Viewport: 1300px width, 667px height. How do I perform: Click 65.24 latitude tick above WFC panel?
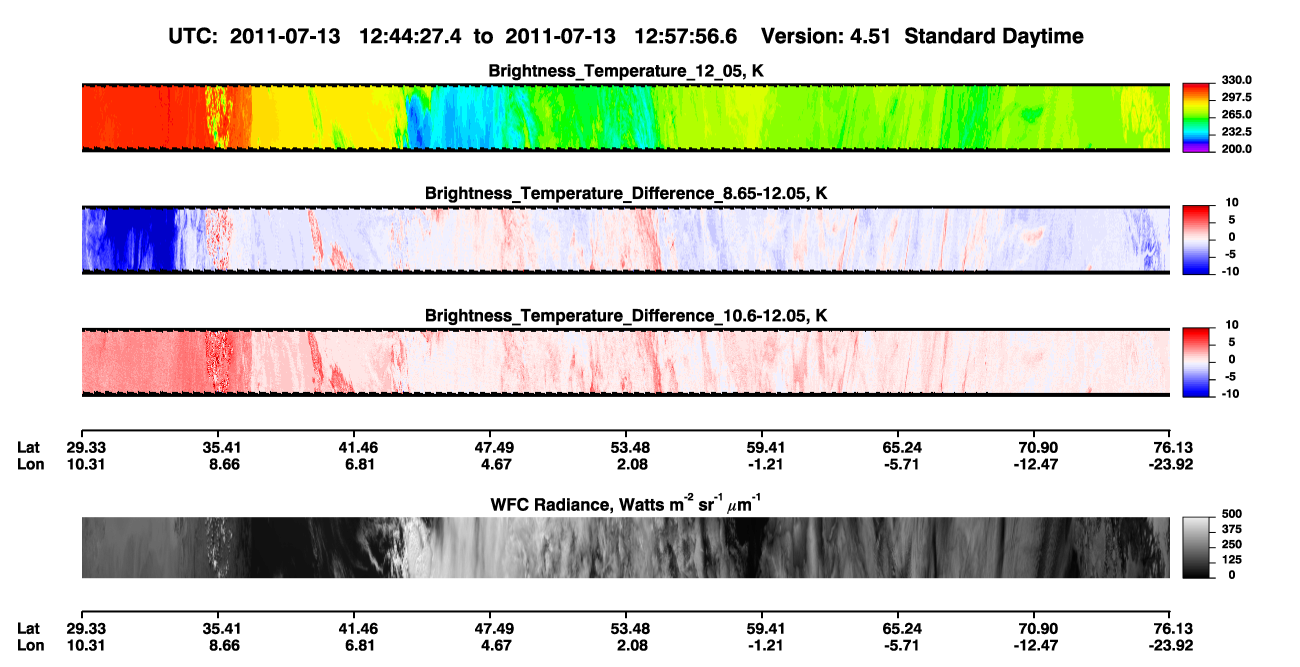[x=903, y=447]
